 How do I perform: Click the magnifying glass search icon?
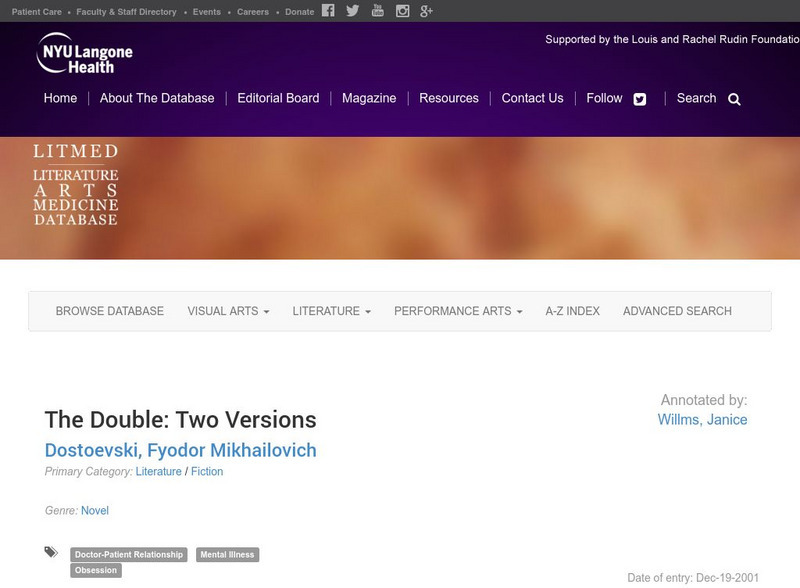tap(734, 99)
